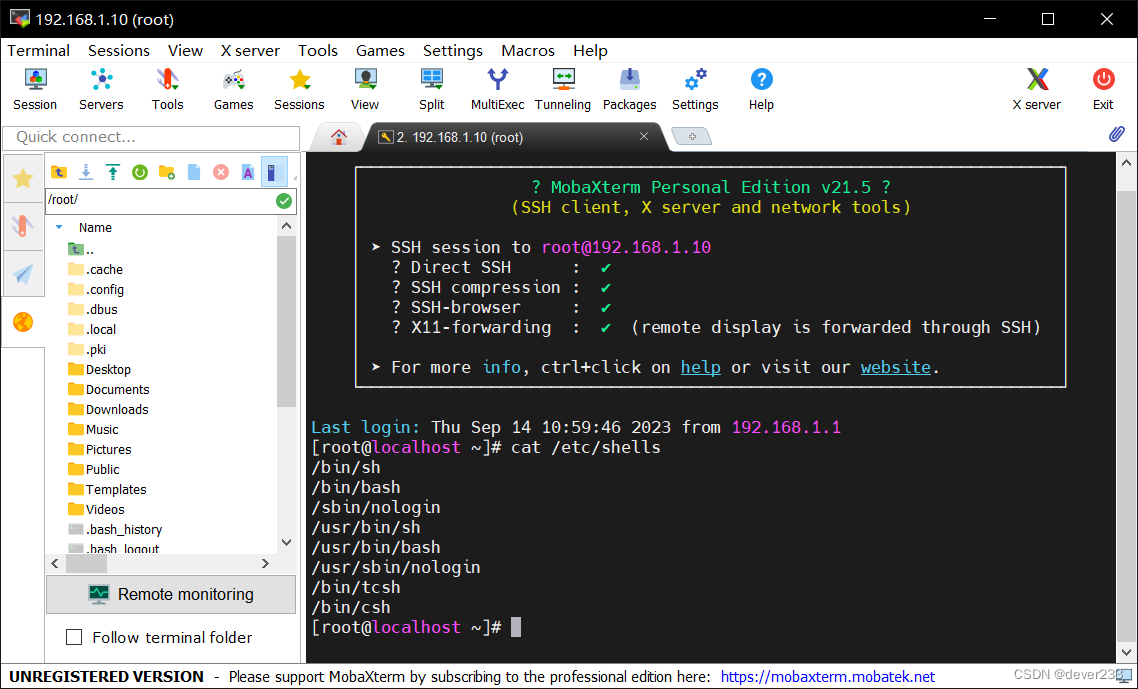The image size is (1138, 689).
Task: Open the Tunneling toolbar icon
Action: click(x=563, y=89)
